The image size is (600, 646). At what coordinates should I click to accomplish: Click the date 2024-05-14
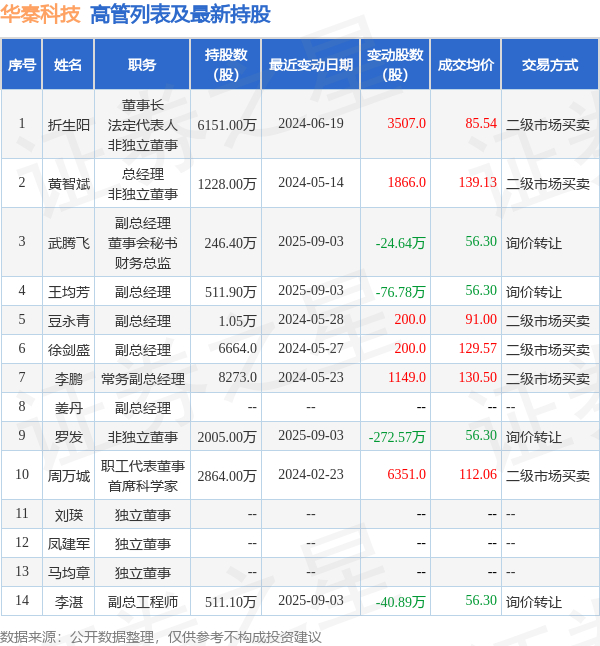tap(311, 182)
